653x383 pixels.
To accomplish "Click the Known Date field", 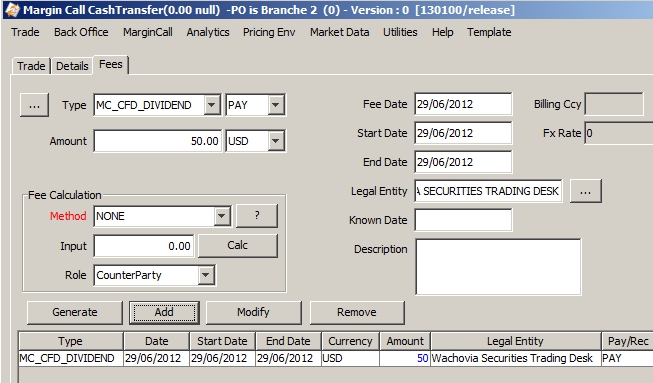I will coord(463,220).
